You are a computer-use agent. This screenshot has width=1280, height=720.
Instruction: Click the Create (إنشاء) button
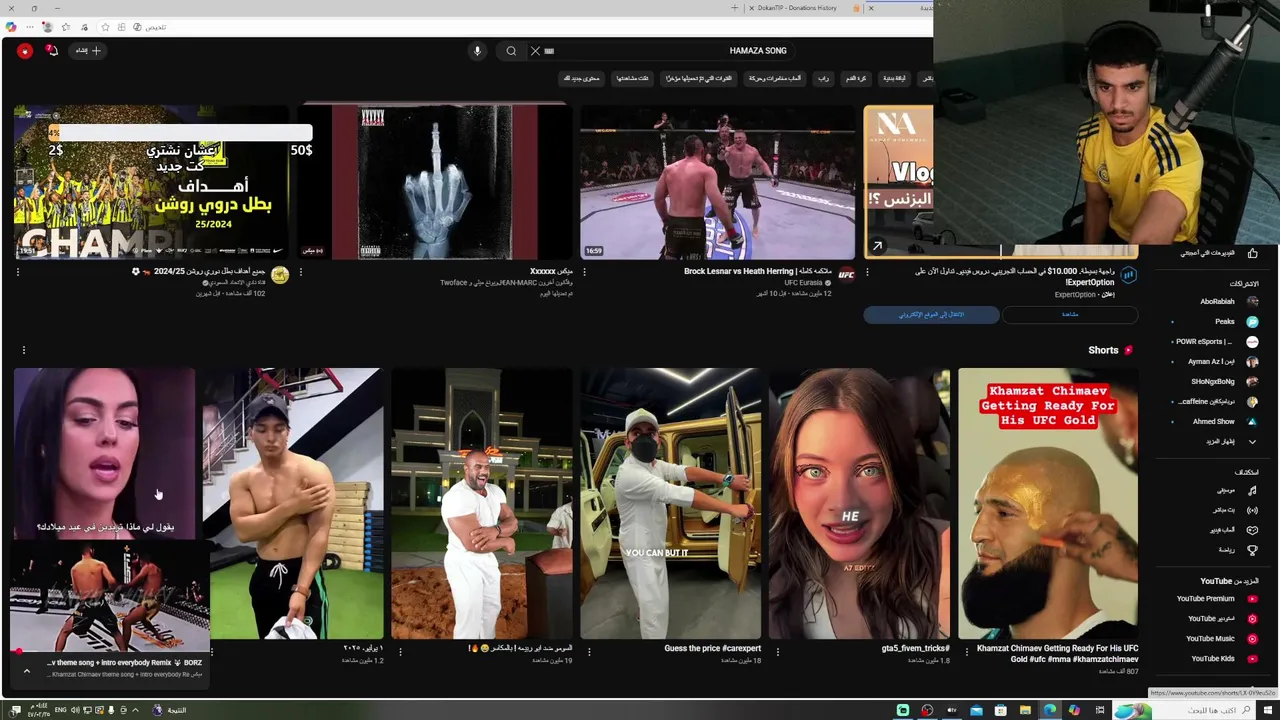pyautogui.click(x=88, y=50)
